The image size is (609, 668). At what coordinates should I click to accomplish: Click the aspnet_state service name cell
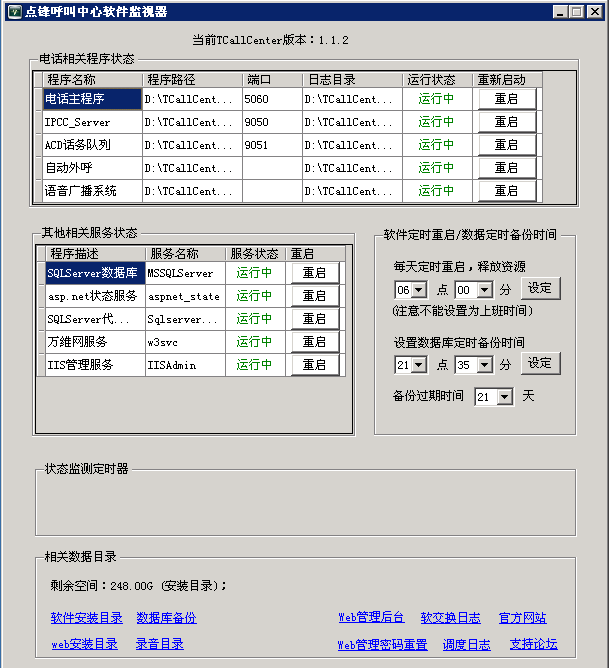pos(185,296)
